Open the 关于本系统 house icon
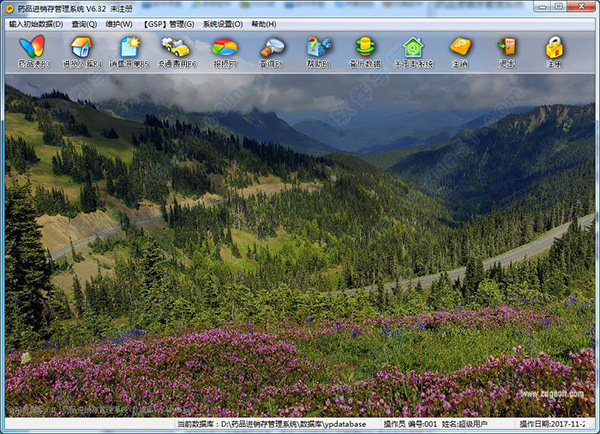 coord(413,51)
